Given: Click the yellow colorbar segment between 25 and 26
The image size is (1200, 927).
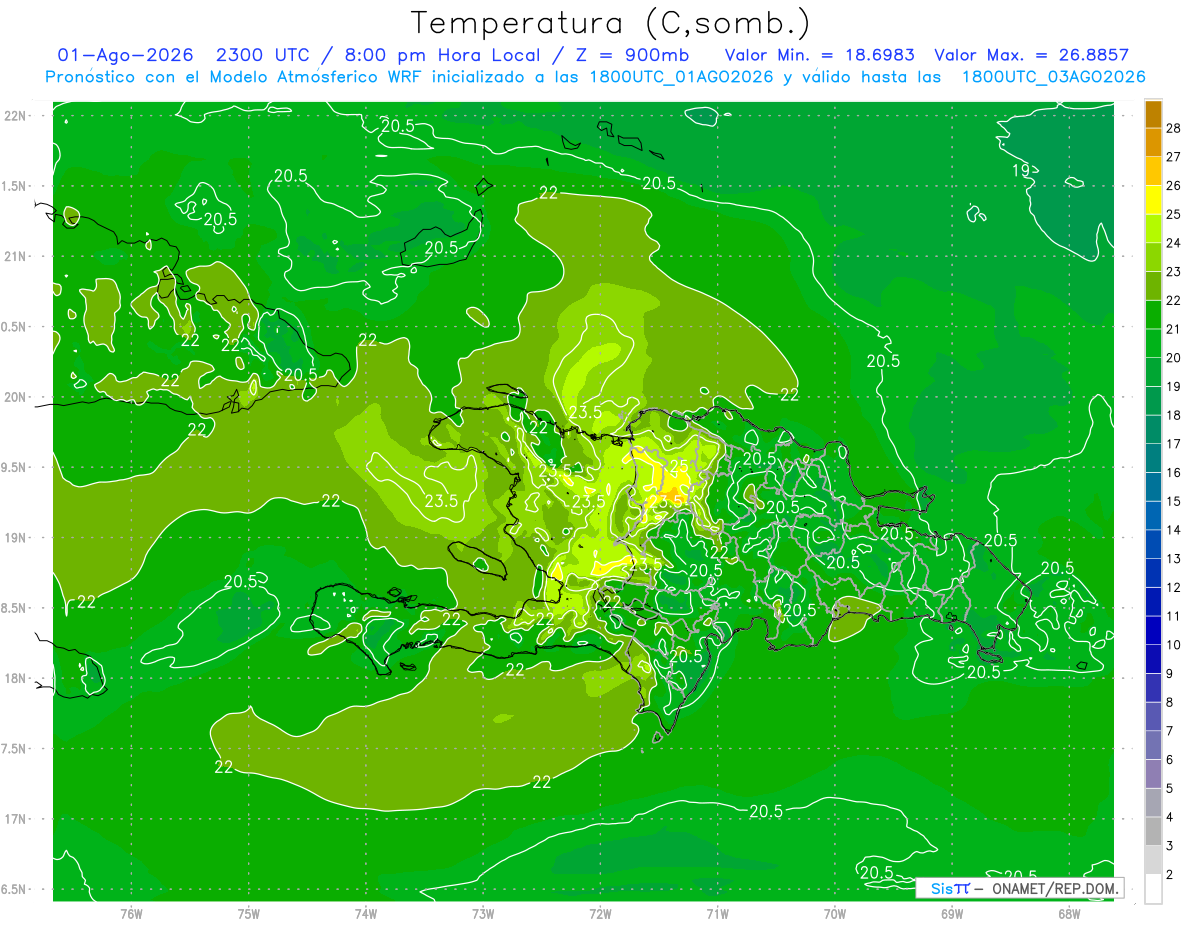Looking at the screenshot, I should tap(1153, 199).
